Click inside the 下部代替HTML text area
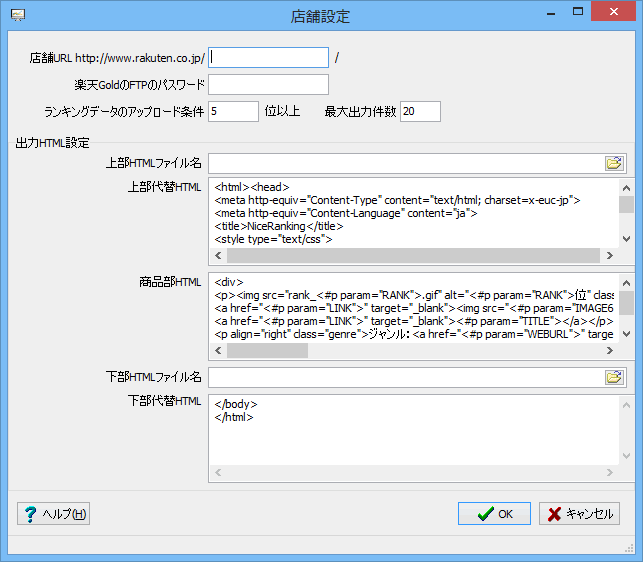 [x=410, y=438]
